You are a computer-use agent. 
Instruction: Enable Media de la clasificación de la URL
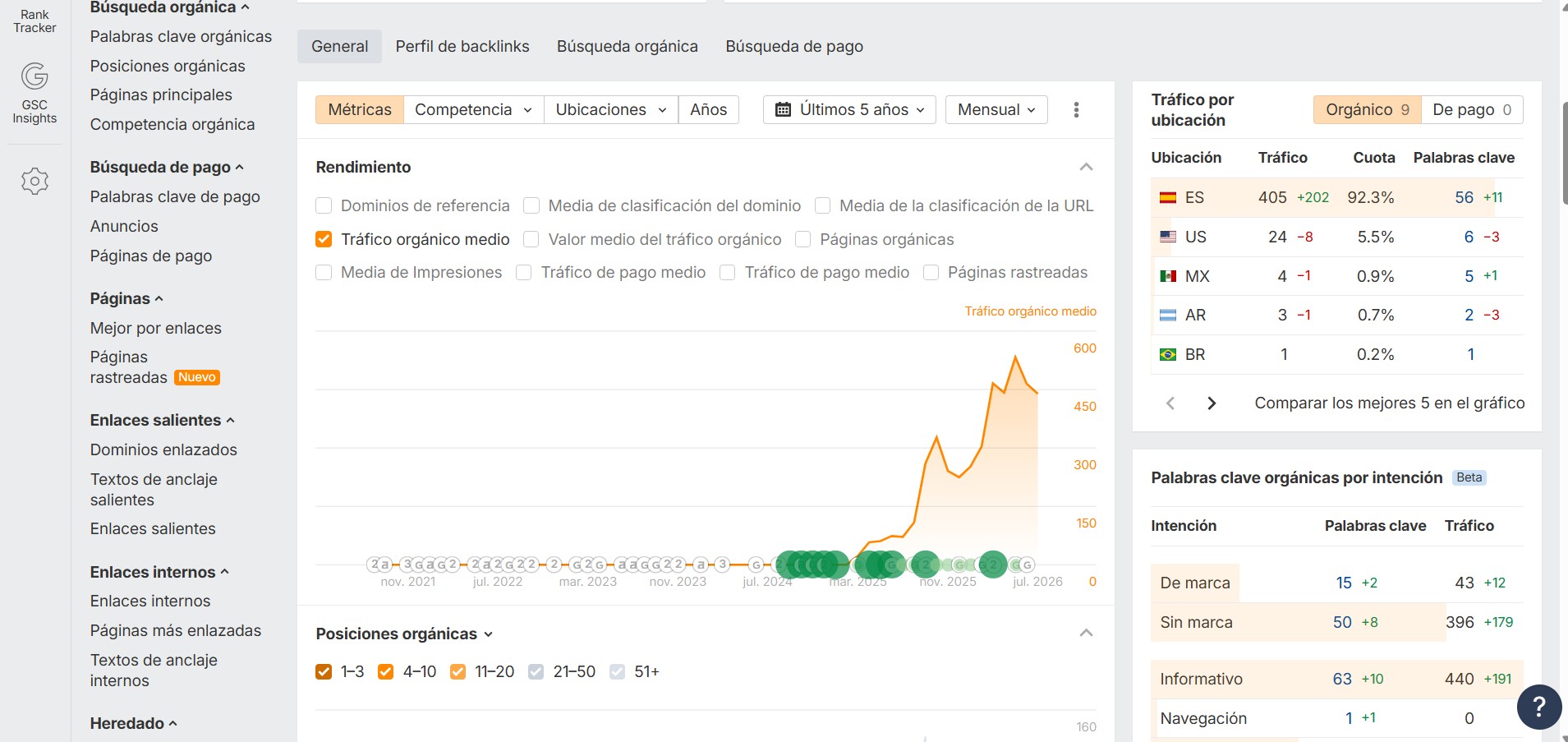tap(822, 205)
